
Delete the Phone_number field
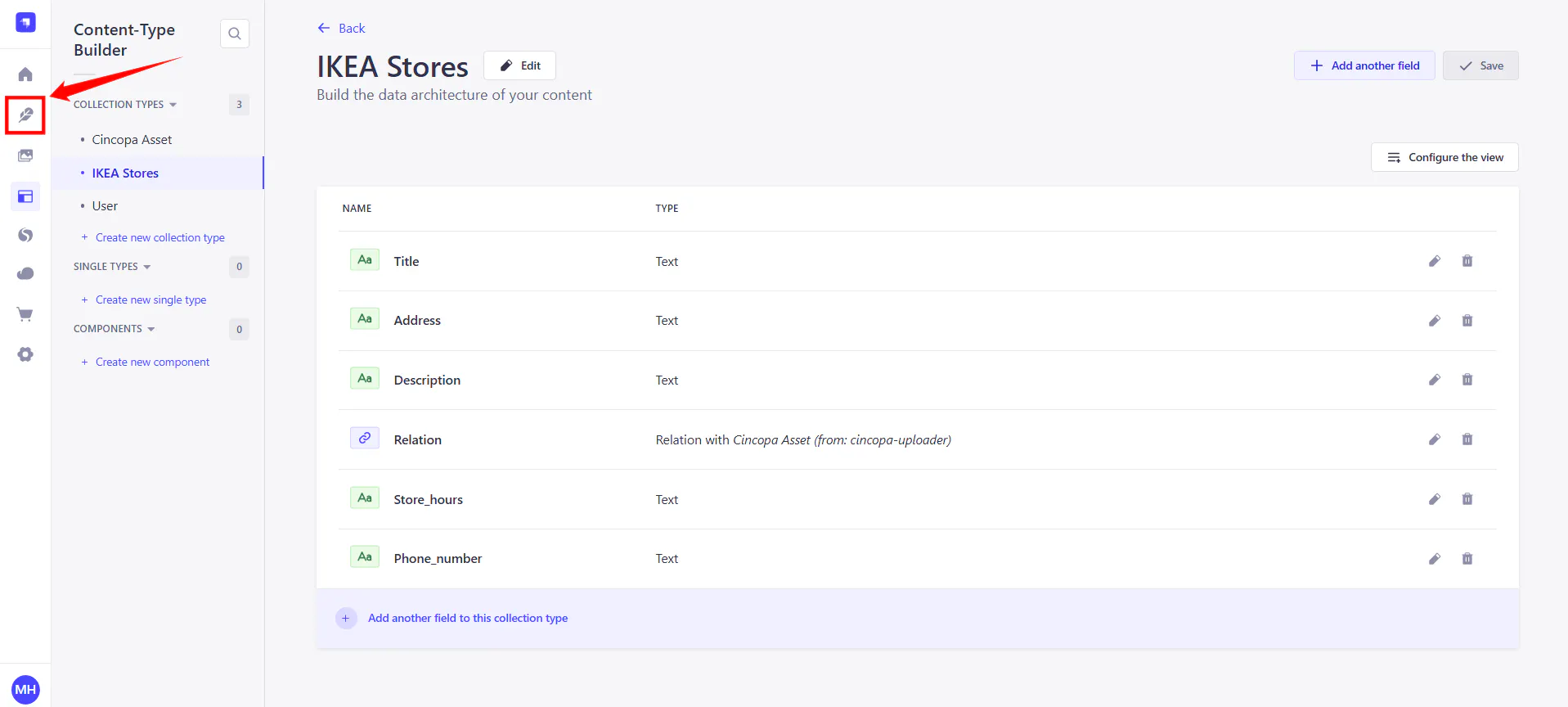(1467, 559)
